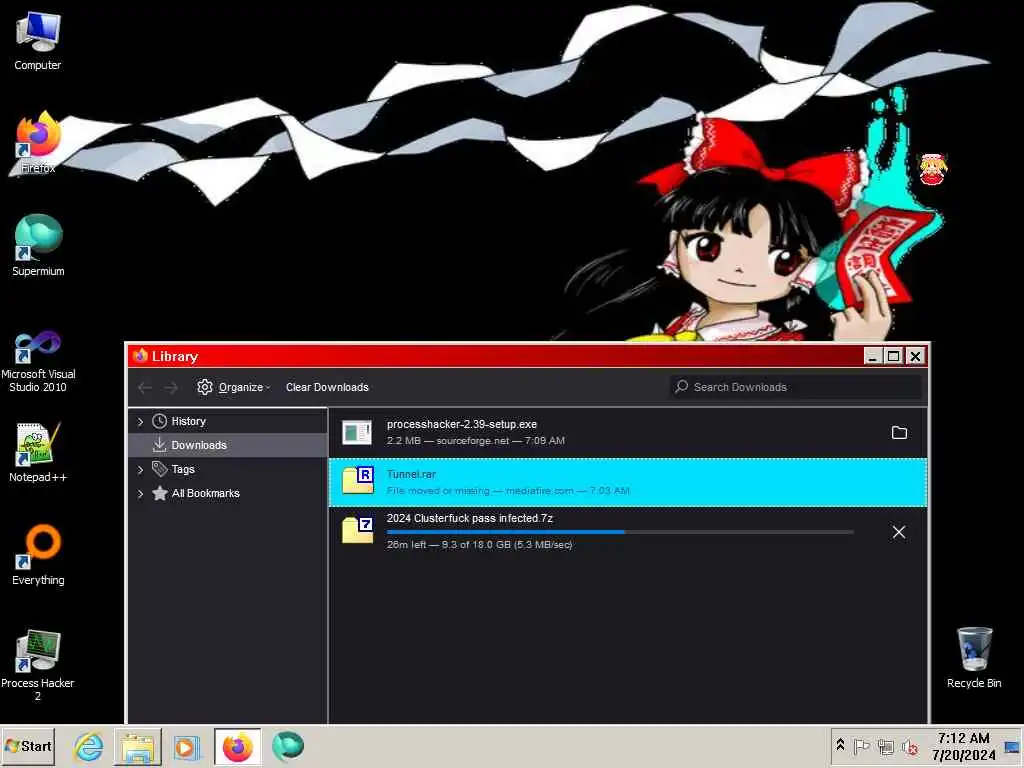Click the small Flandre mascot desktop icon
The image size is (1024, 768).
pyautogui.click(x=933, y=169)
